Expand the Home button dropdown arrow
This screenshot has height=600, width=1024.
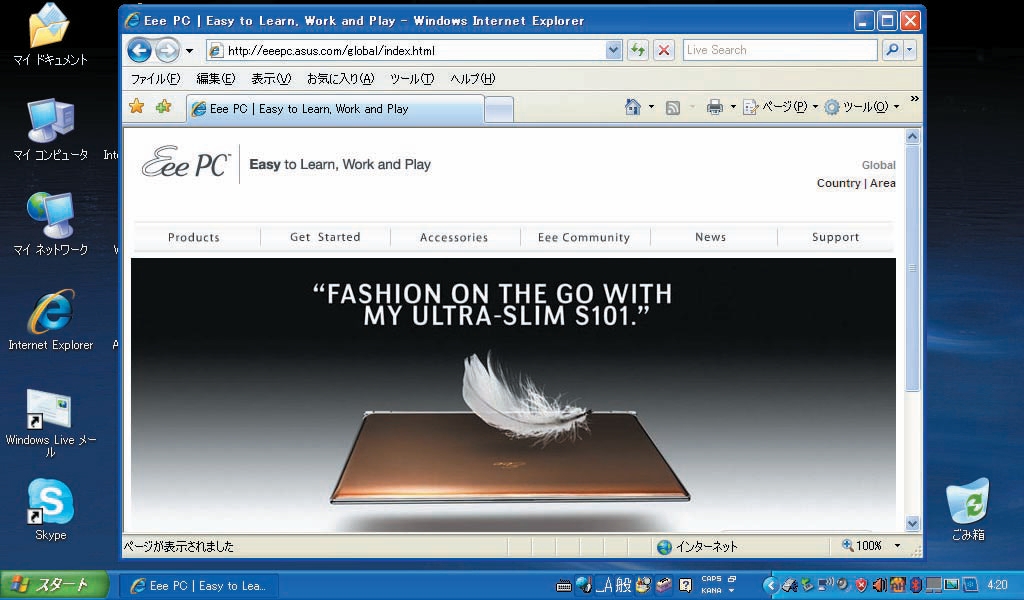coord(651,107)
